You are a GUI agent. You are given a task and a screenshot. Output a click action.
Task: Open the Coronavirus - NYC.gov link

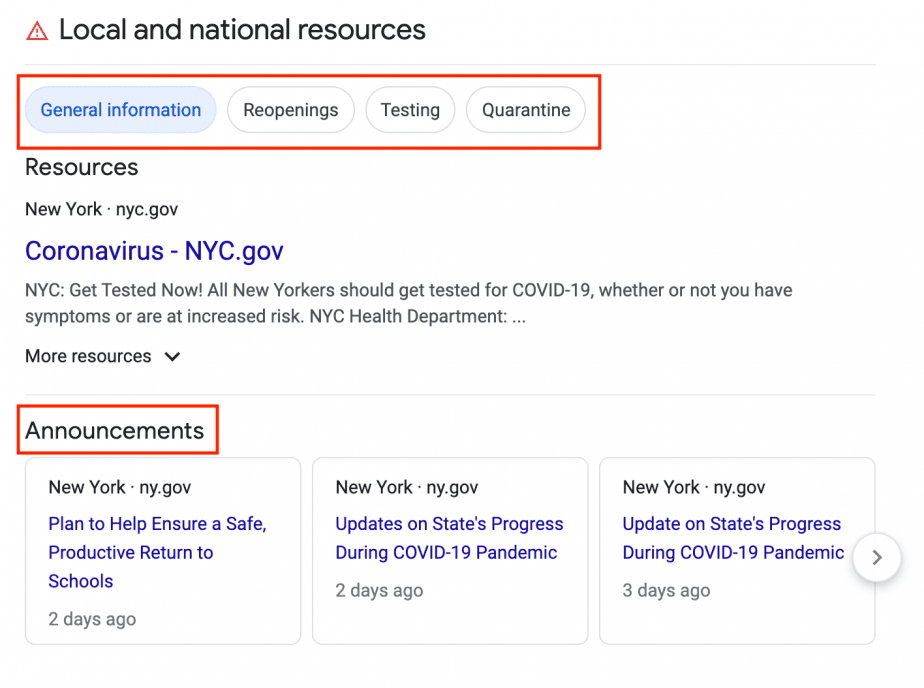tap(154, 251)
